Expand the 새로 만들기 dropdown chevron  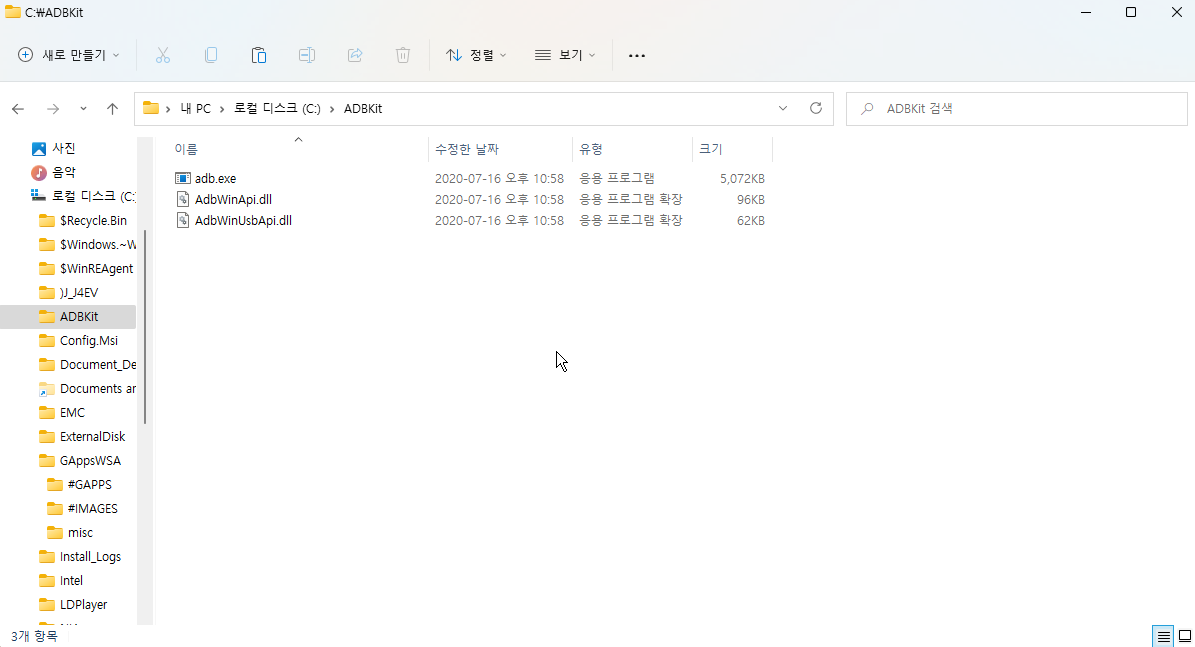[115, 55]
